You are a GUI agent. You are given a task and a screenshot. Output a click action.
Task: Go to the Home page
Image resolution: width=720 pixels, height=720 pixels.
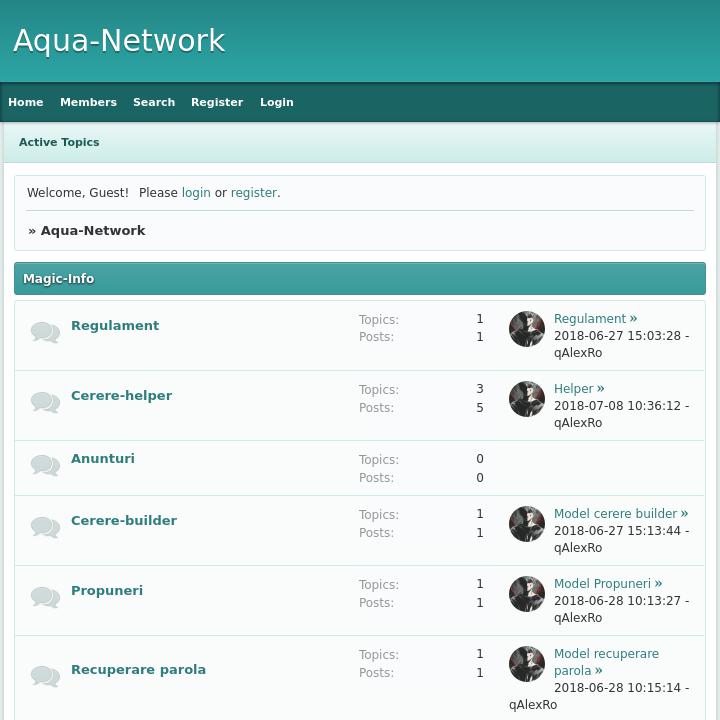pos(26,102)
